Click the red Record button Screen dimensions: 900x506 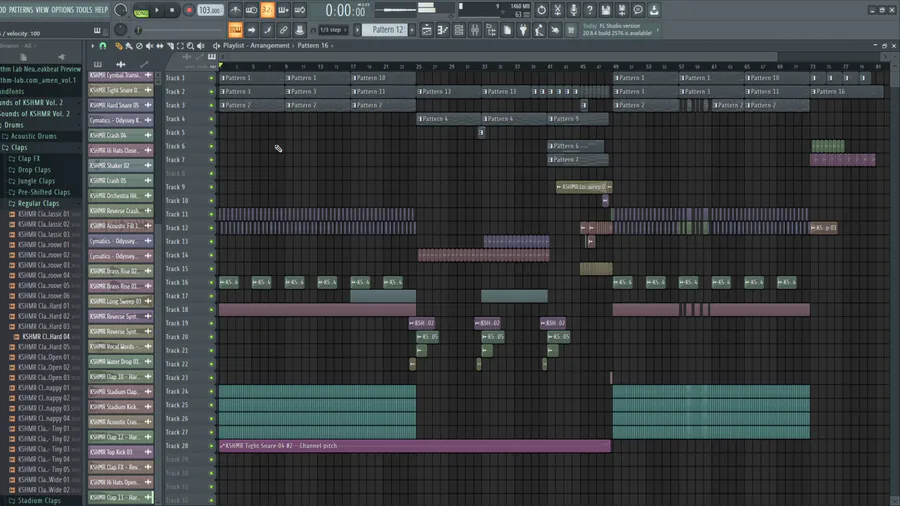(188, 10)
